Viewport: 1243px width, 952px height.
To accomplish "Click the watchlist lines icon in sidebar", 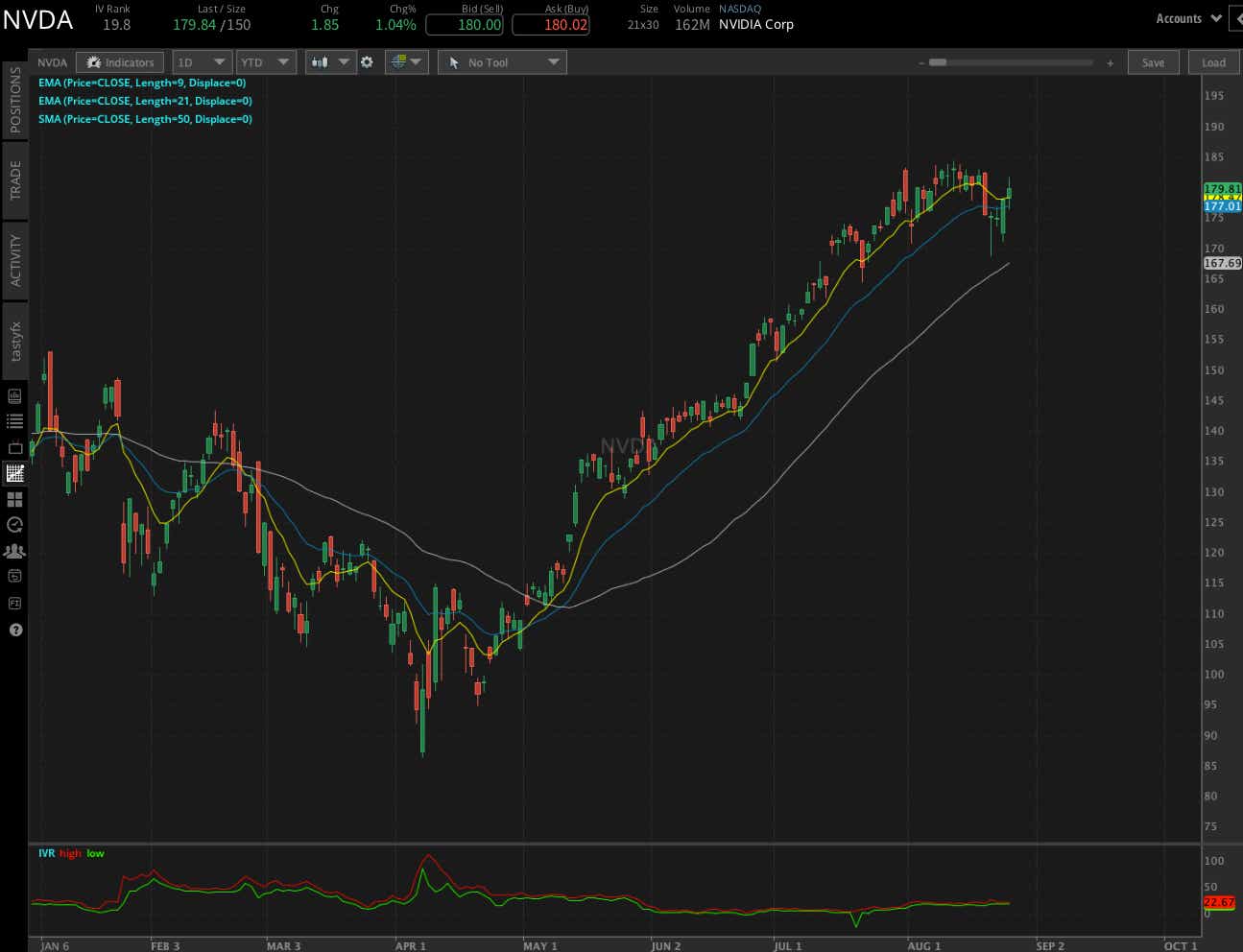I will [14, 419].
